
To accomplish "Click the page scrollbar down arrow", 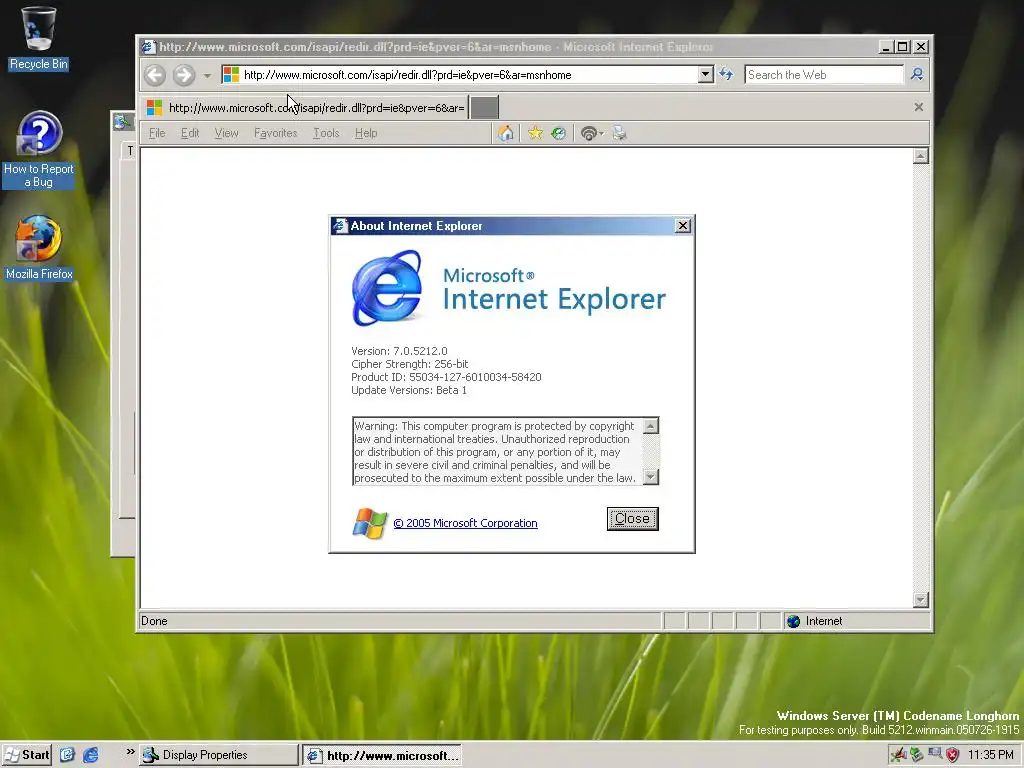I will pyautogui.click(x=921, y=600).
